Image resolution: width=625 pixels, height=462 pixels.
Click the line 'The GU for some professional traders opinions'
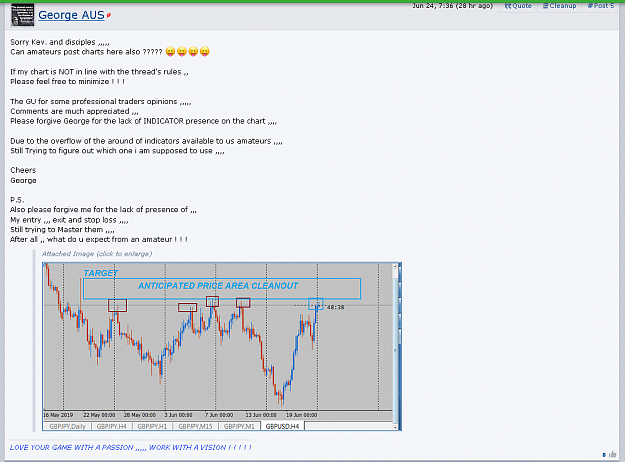(x=101, y=102)
